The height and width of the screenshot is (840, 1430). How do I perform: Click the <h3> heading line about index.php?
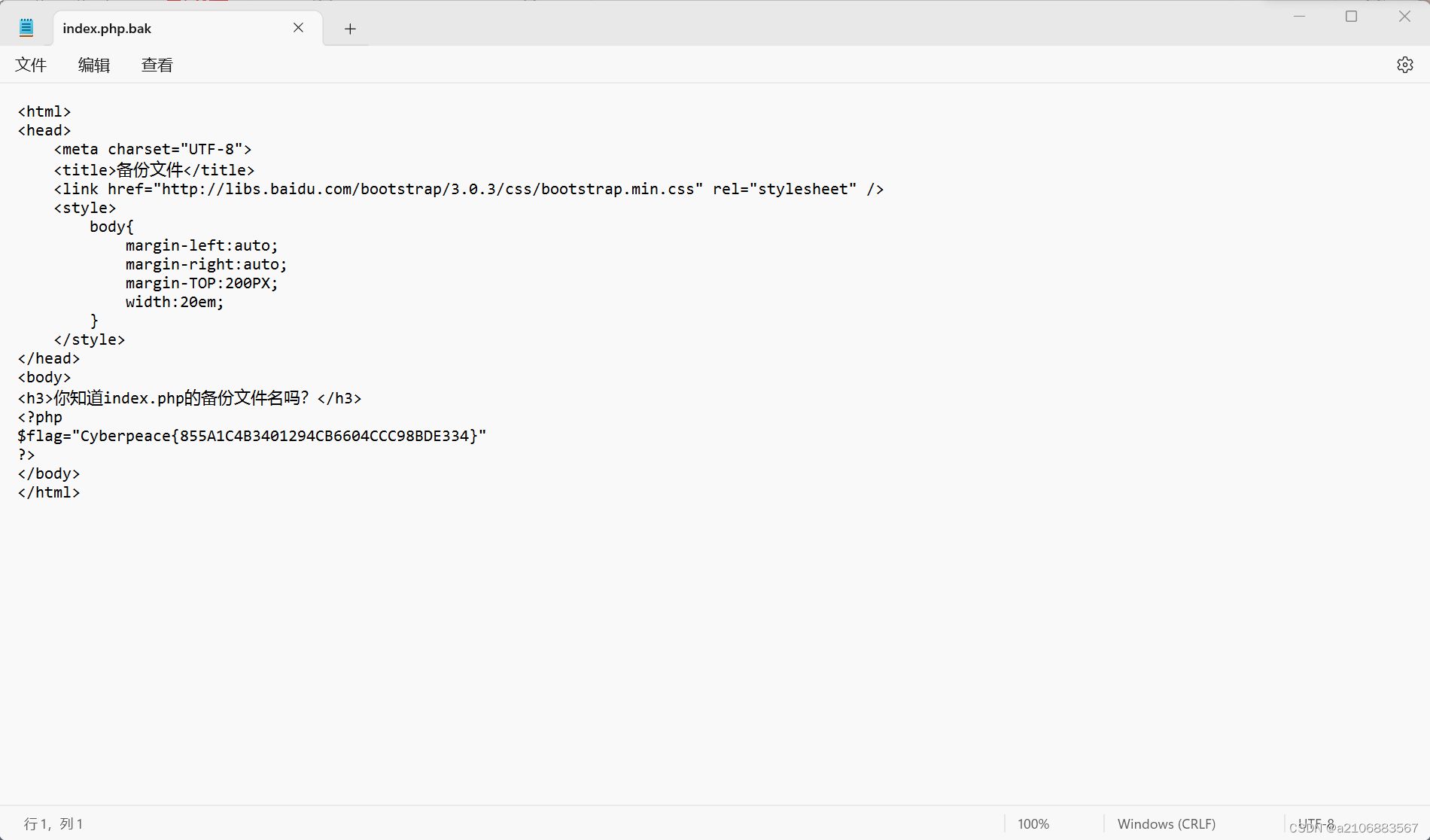188,397
